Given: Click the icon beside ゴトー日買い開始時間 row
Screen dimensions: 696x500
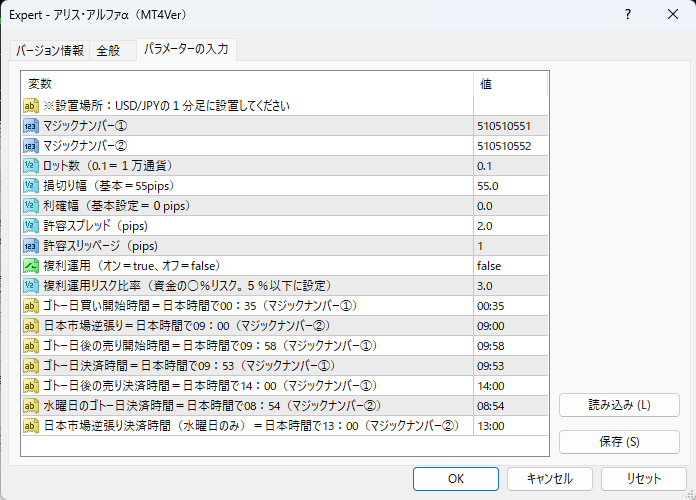Looking at the screenshot, I should [31, 306].
